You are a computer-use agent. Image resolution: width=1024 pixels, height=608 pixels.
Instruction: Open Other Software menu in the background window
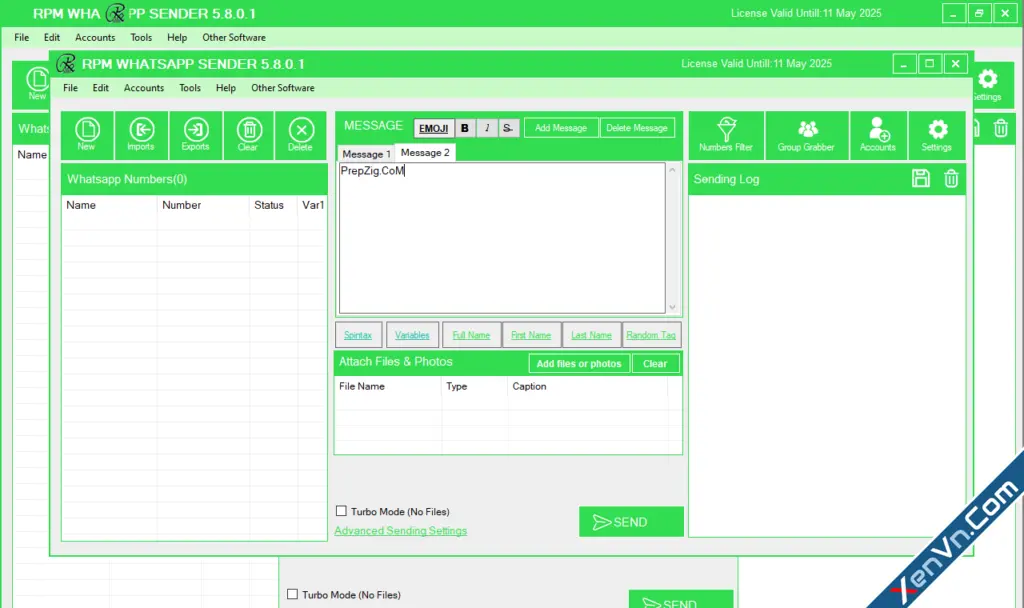coord(234,37)
